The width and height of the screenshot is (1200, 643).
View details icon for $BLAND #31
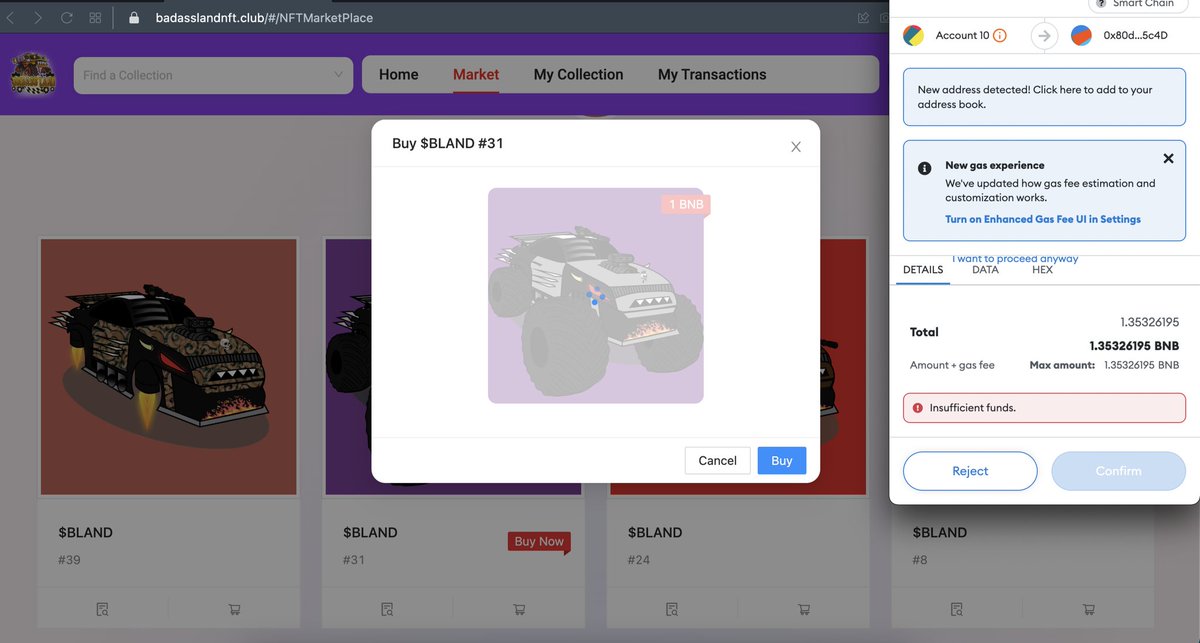[387, 609]
